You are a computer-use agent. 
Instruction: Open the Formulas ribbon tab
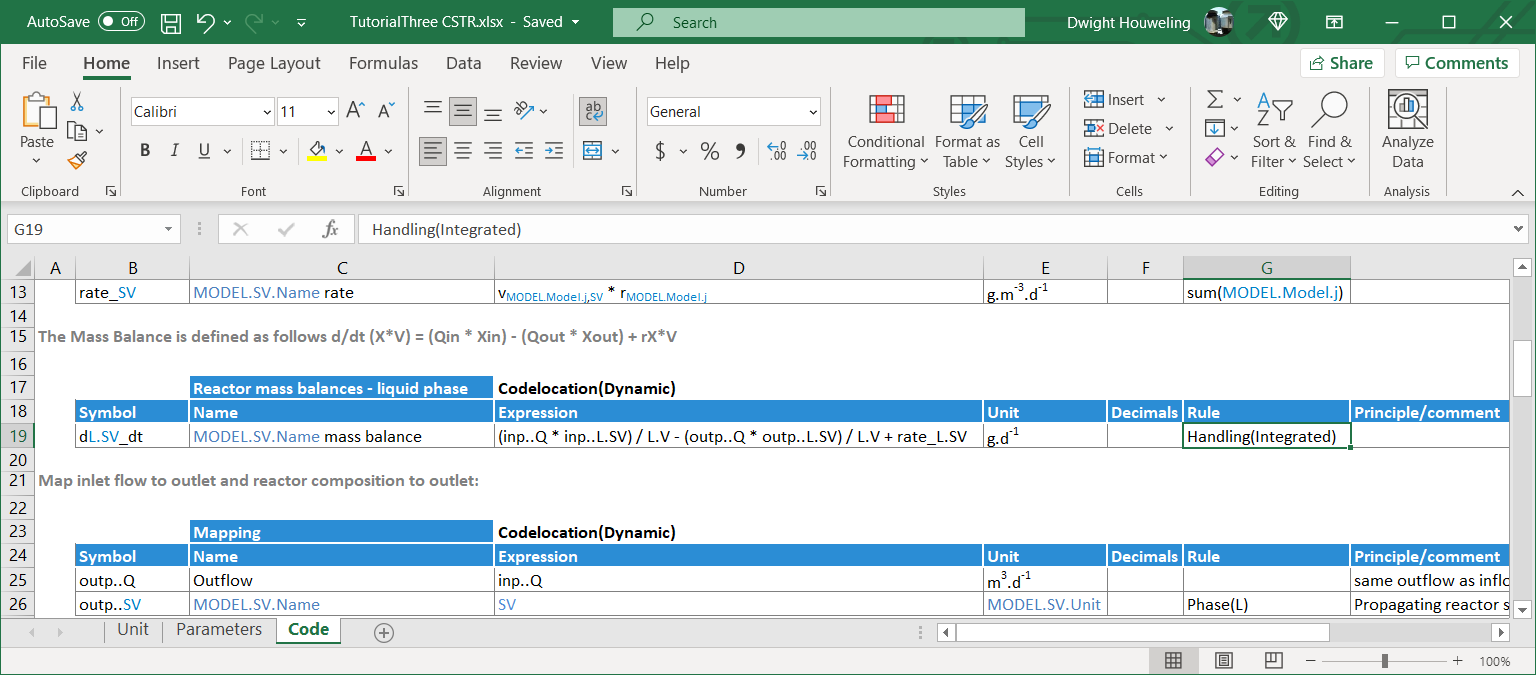click(x=383, y=63)
